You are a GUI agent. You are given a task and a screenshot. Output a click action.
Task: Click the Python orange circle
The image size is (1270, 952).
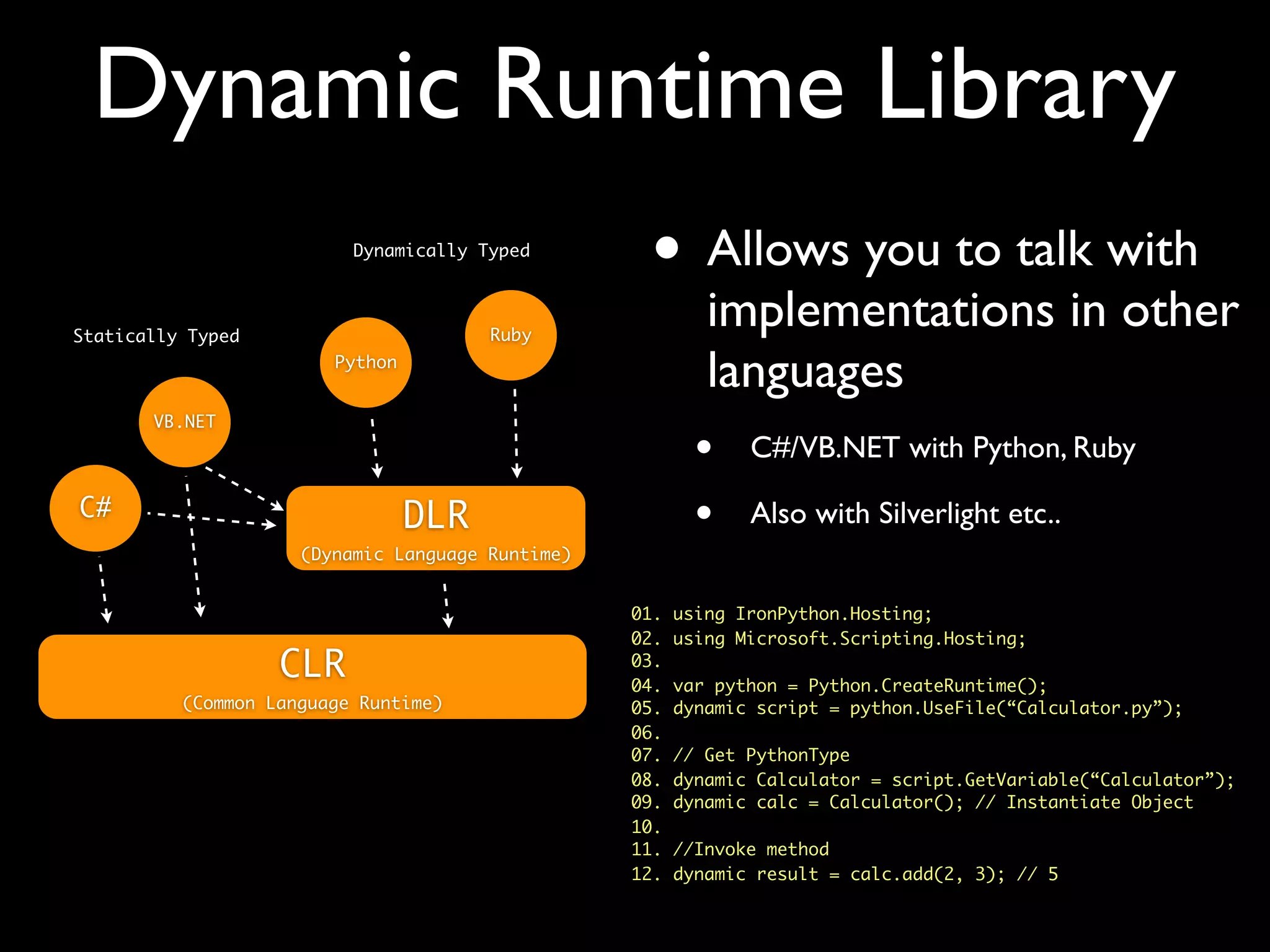[365, 363]
